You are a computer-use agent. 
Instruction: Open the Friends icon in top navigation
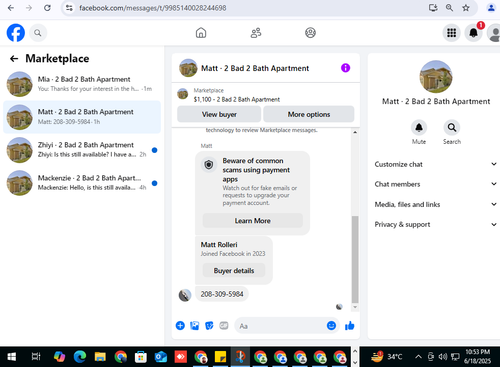pyautogui.click(x=256, y=33)
